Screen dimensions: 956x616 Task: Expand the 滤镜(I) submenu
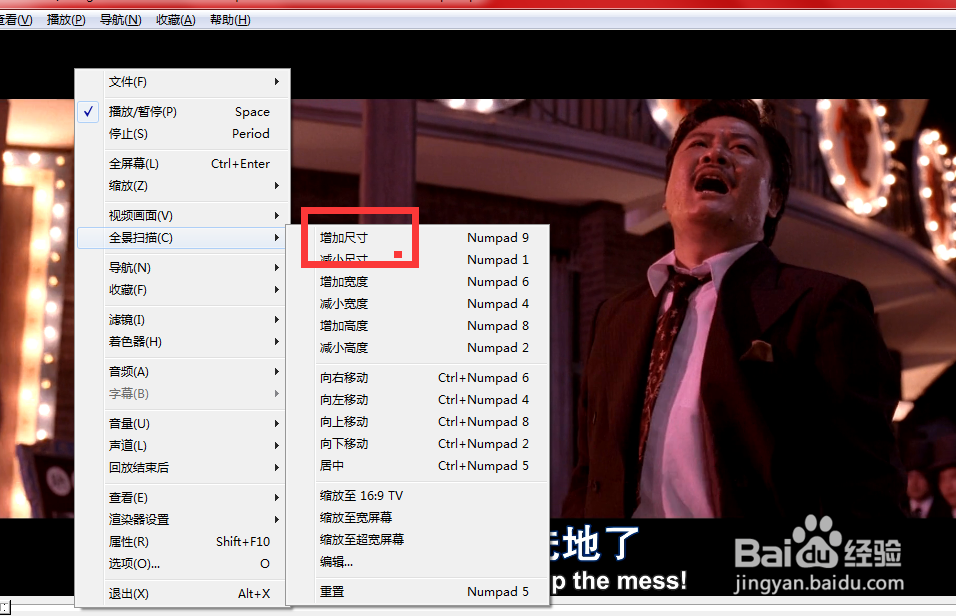point(182,320)
